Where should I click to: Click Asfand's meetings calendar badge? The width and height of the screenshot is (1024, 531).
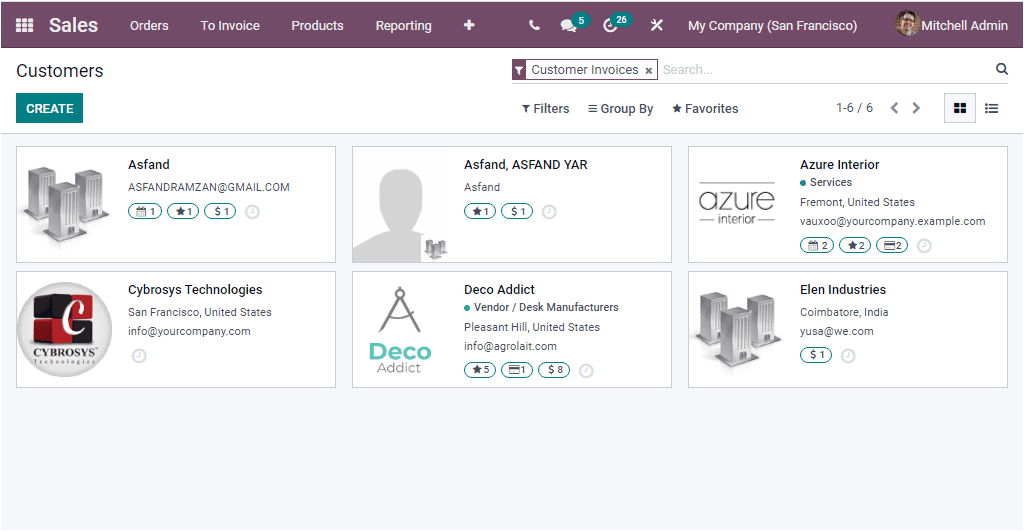[144, 212]
